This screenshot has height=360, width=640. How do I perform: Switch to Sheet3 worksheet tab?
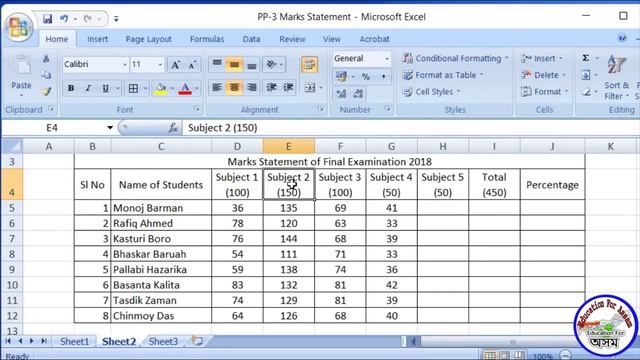(163, 341)
